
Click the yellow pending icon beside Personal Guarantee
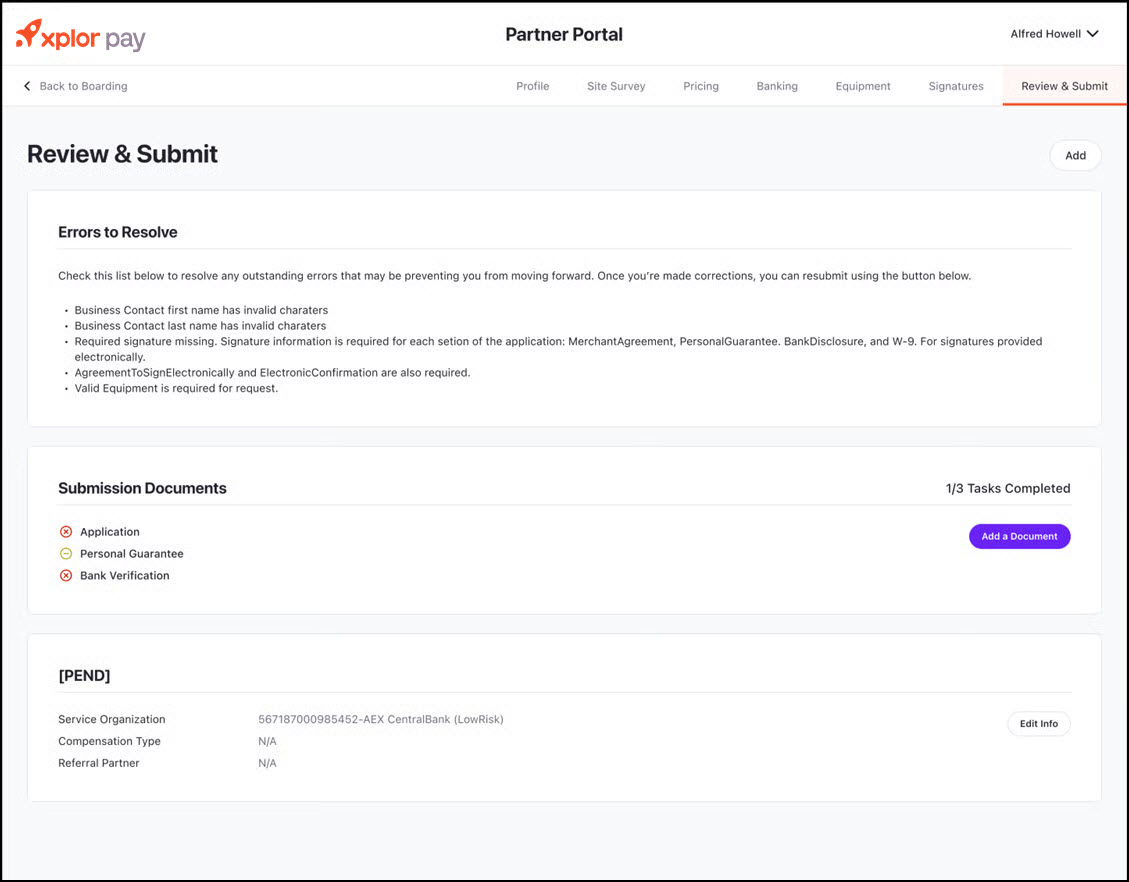(66, 554)
